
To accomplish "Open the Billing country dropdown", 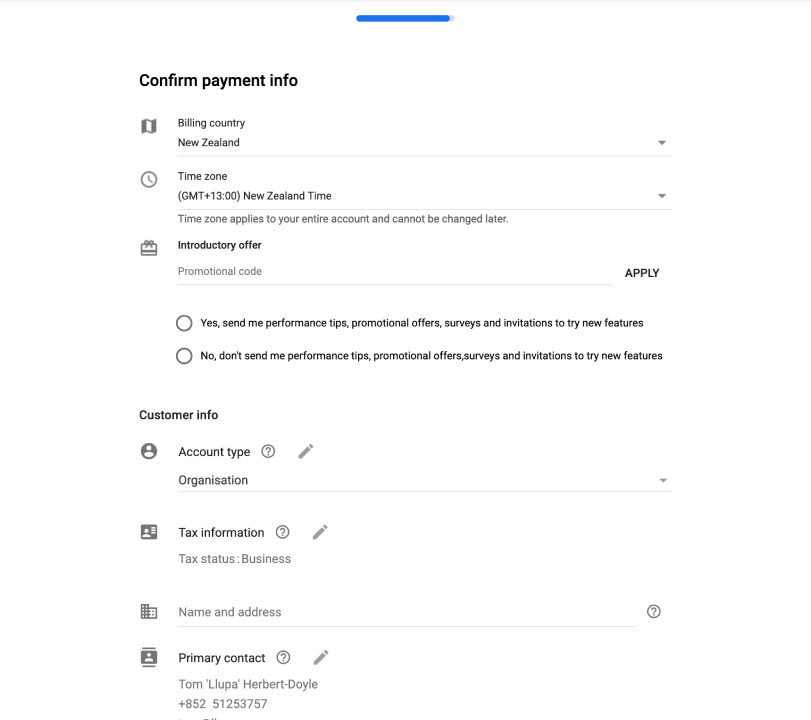I will pos(425,143).
